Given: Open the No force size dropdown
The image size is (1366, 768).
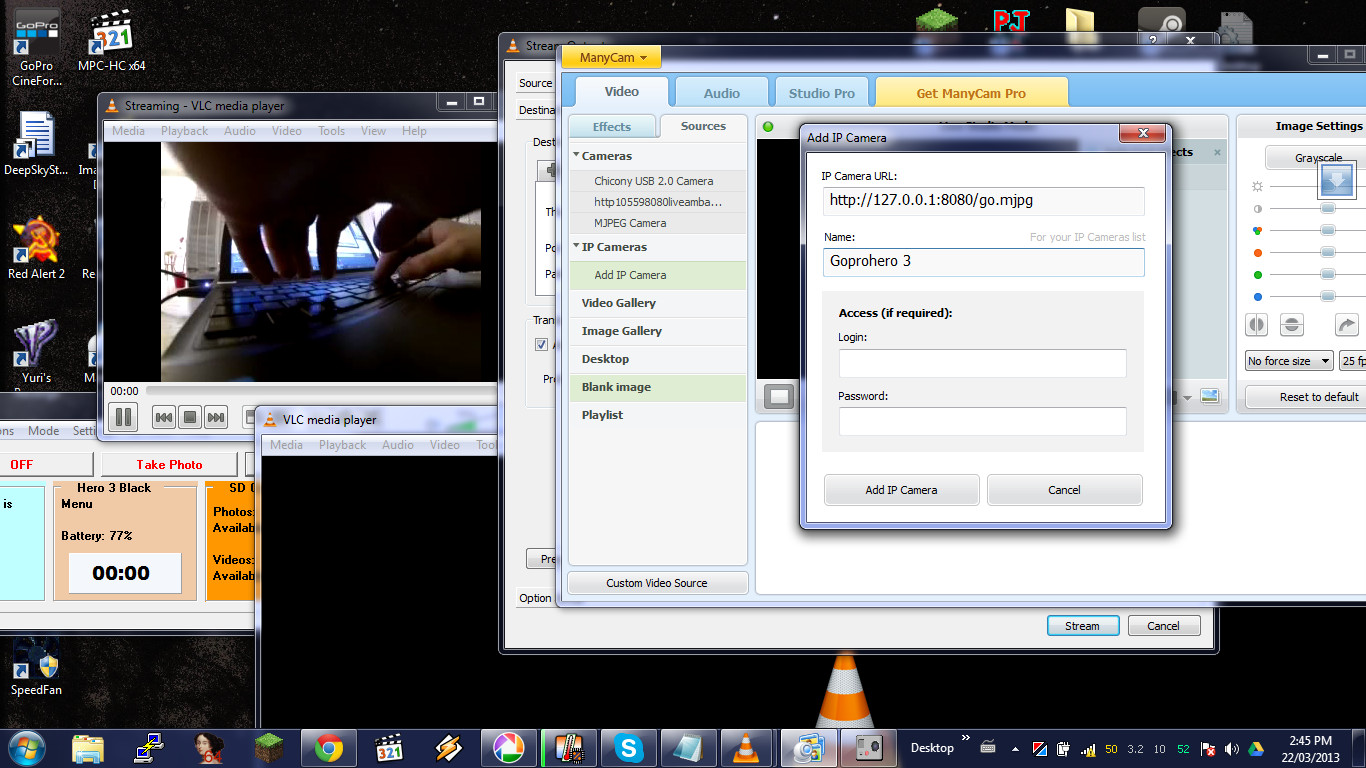Looking at the screenshot, I should coord(1289,361).
